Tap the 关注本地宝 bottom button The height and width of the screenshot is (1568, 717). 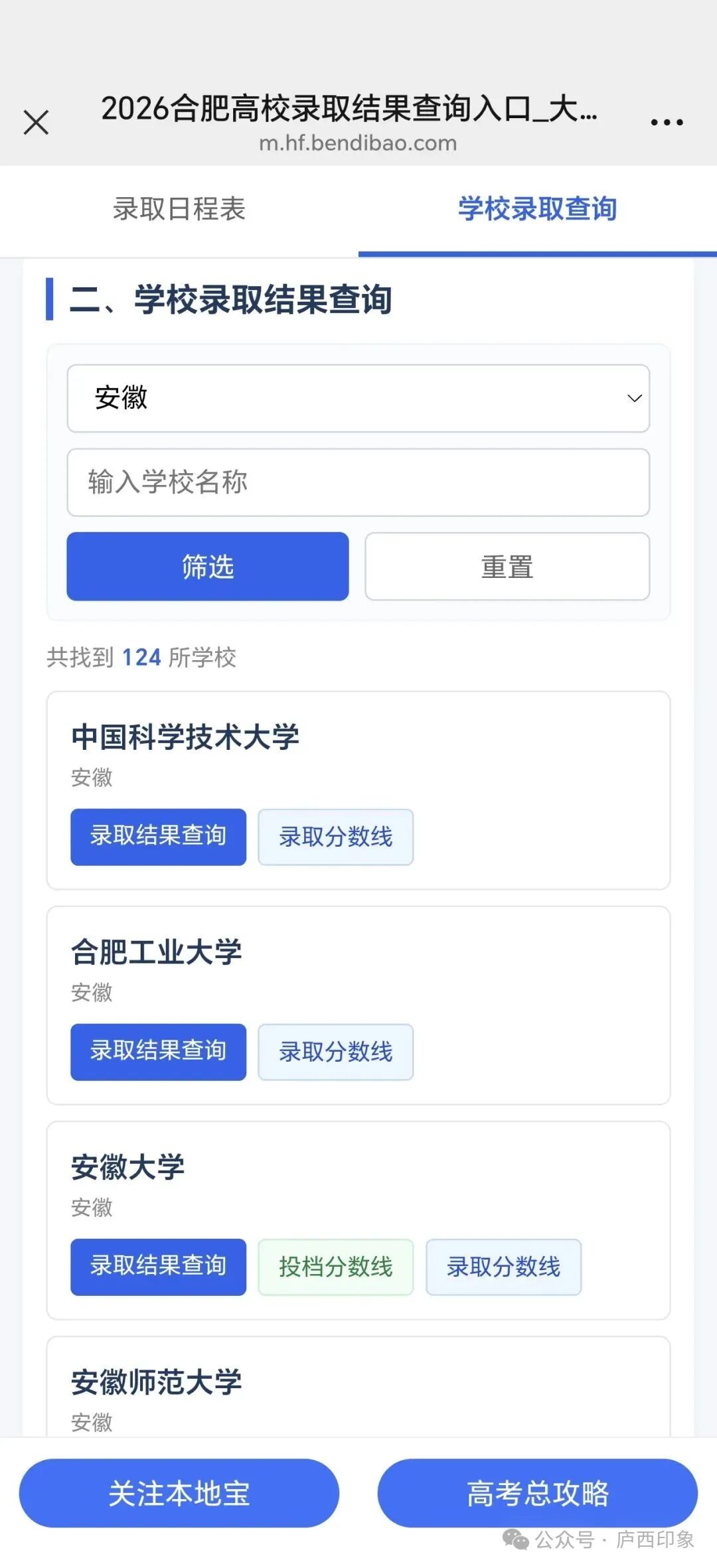(179, 1493)
